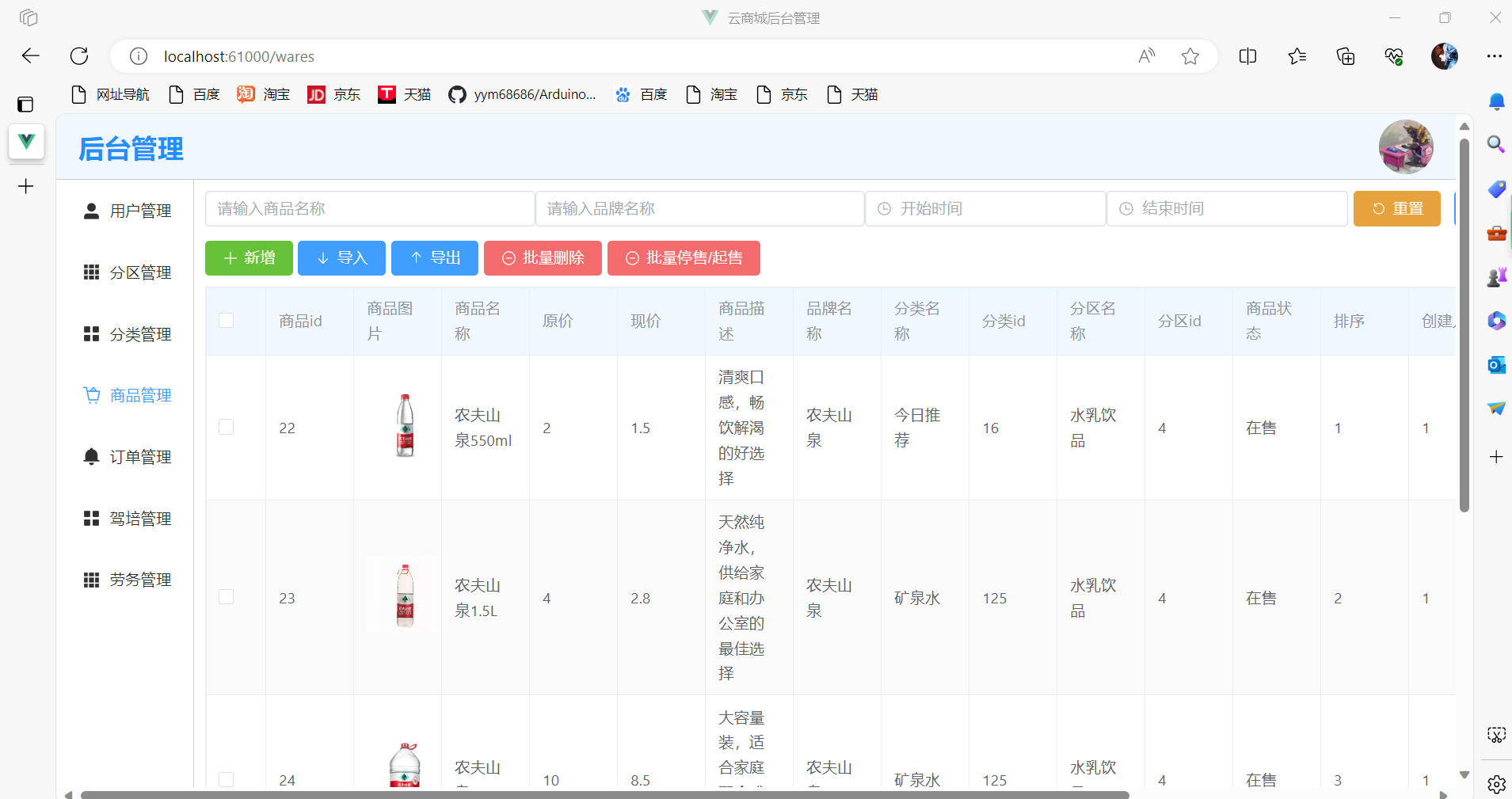The width and height of the screenshot is (1512, 799).
Task: Click the orange 重置 button
Action: point(1397,209)
